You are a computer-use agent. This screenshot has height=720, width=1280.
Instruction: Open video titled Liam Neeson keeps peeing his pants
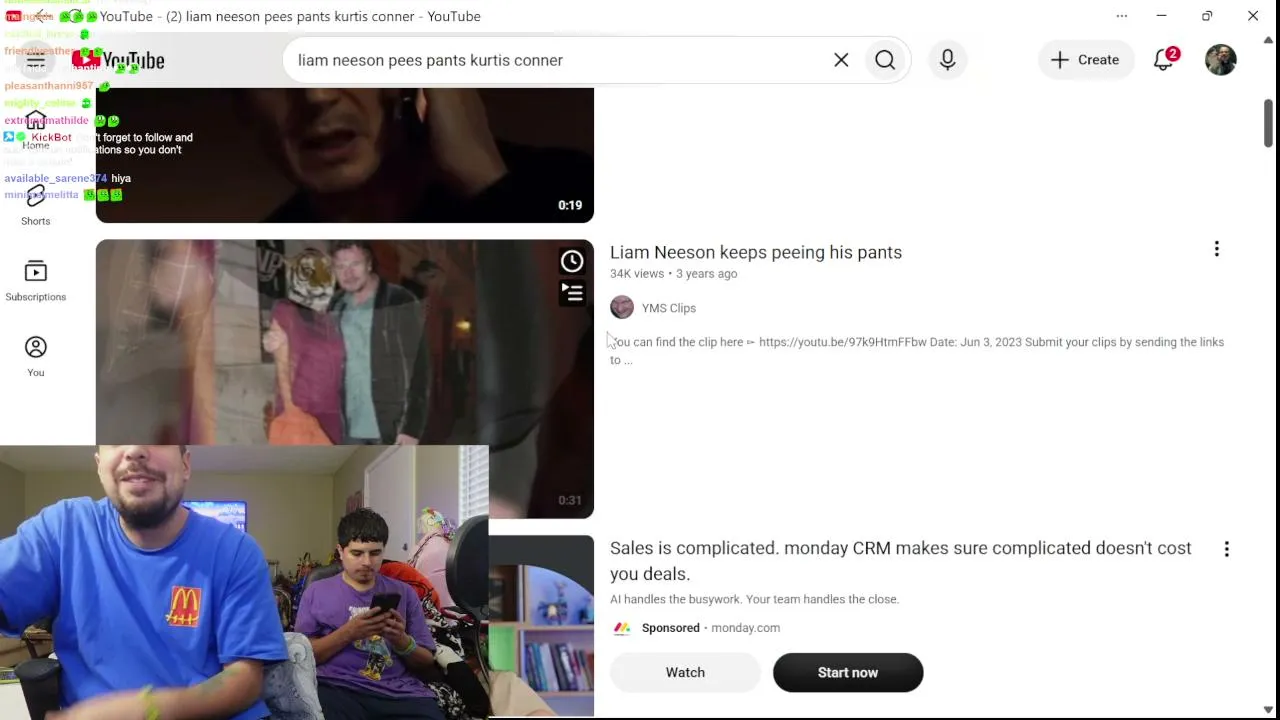point(756,253)
